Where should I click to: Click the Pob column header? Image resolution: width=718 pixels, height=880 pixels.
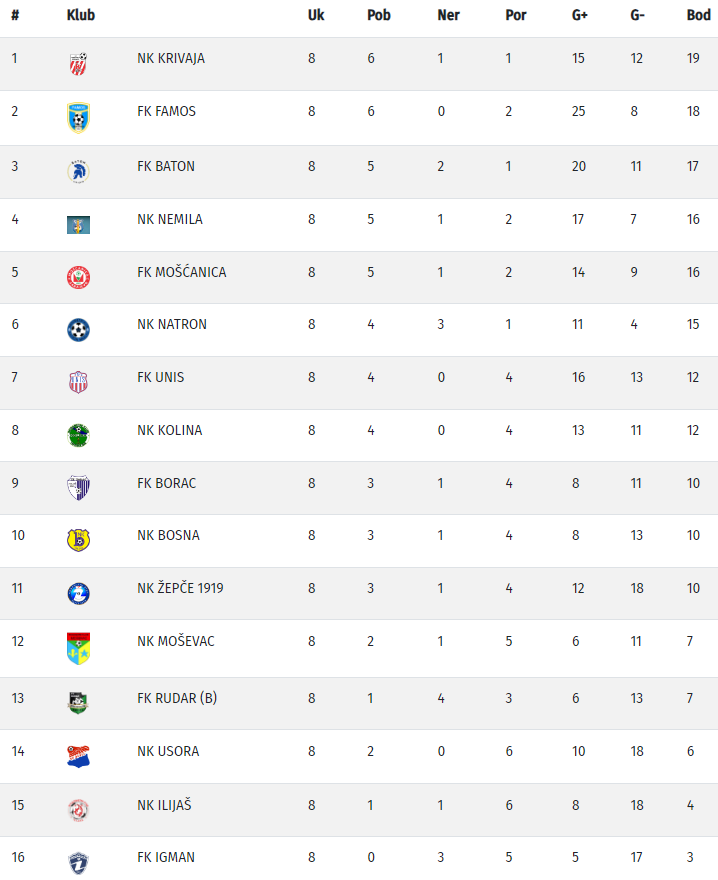point(378,16)
